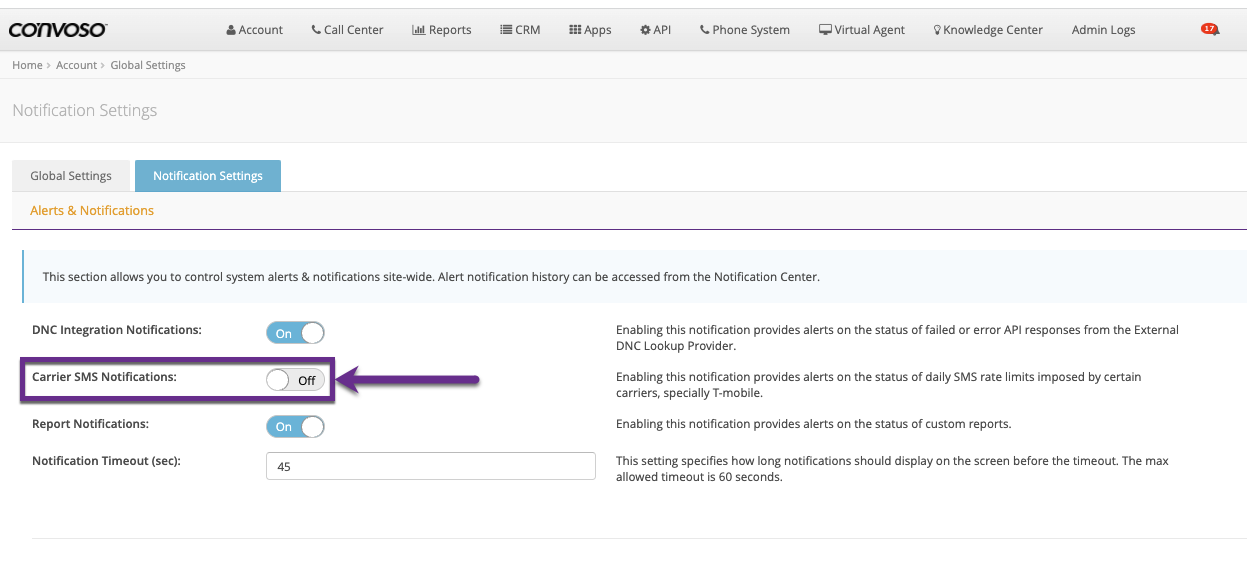Go to Home breadcrumb
Viewport: 1247px width, 583px height.
click(27, 65)
